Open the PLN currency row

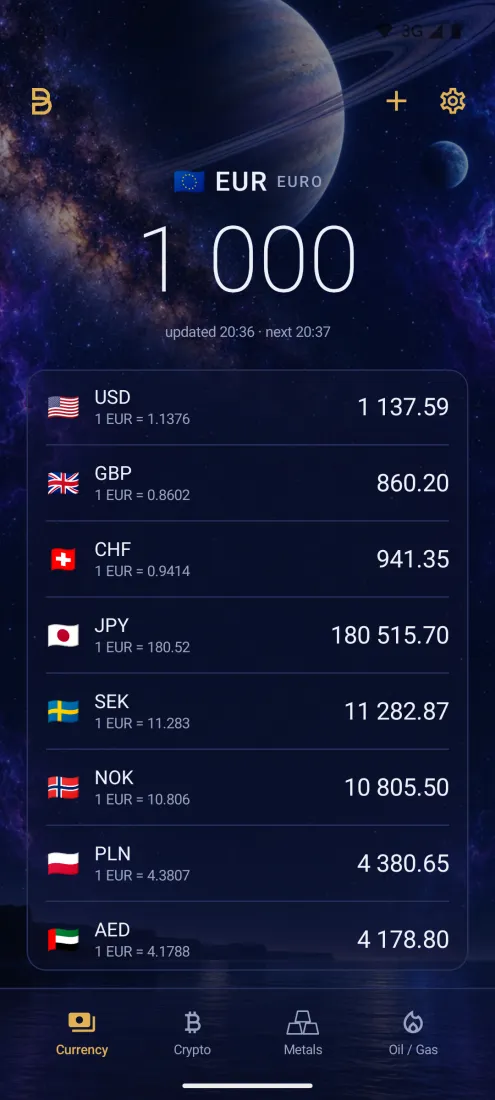pyautogui.click(x=248, y=864)
